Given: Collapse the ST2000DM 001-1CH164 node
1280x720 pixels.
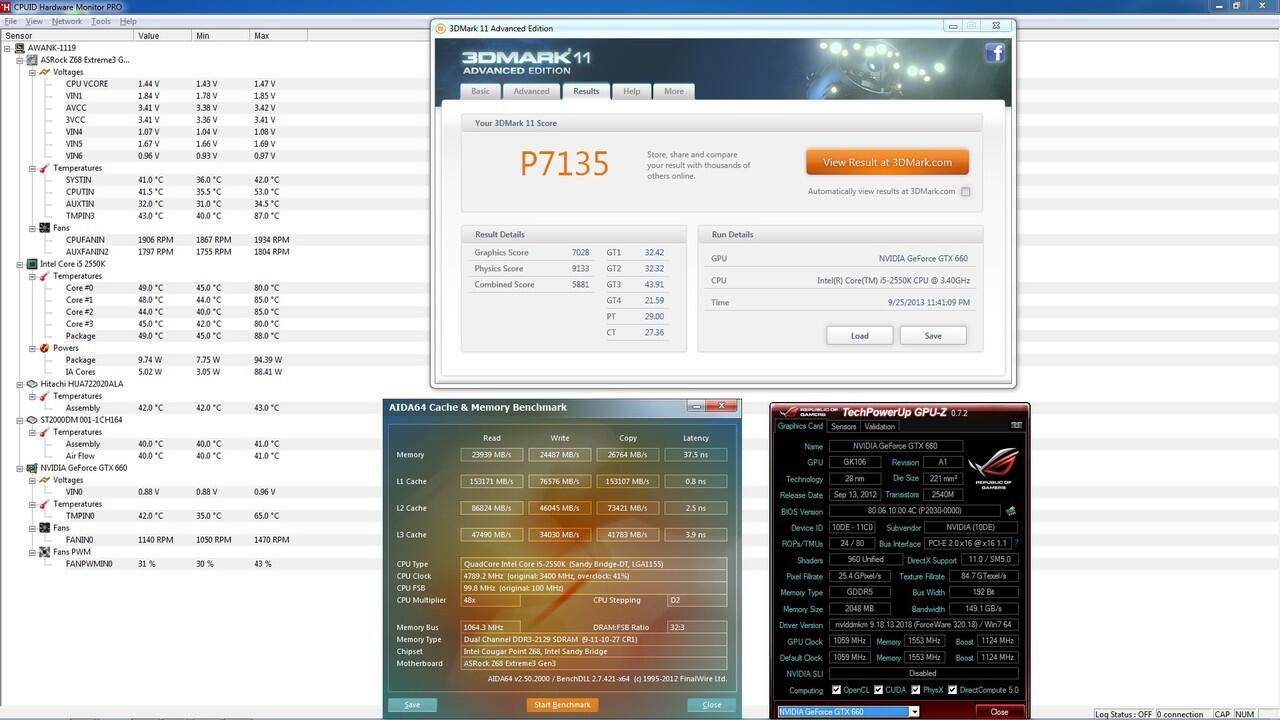Looking at the screenshot, I should [20, 420].
